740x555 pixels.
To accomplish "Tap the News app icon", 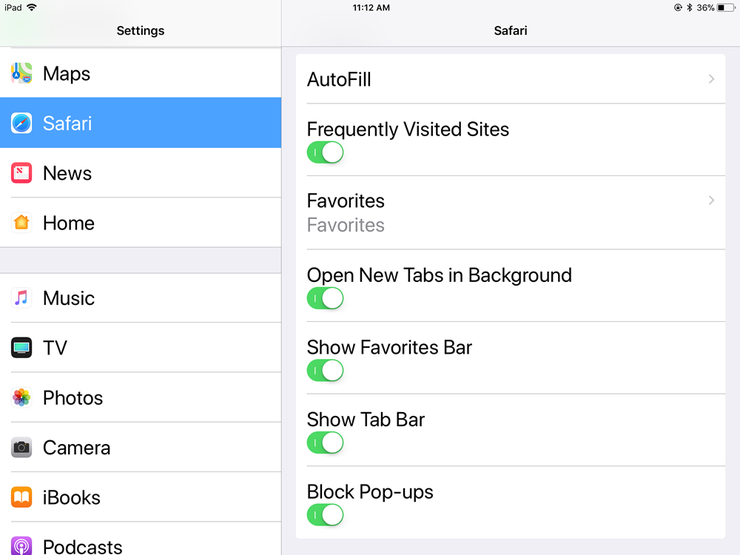I will [x=21, y=173].
